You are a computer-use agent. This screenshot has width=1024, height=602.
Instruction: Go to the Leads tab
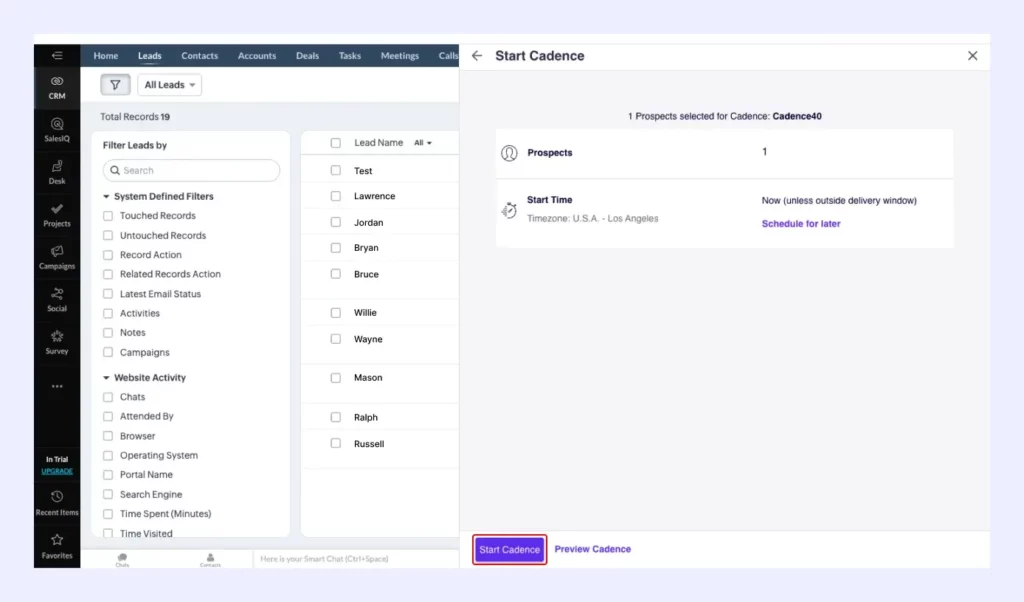[150, 55]
